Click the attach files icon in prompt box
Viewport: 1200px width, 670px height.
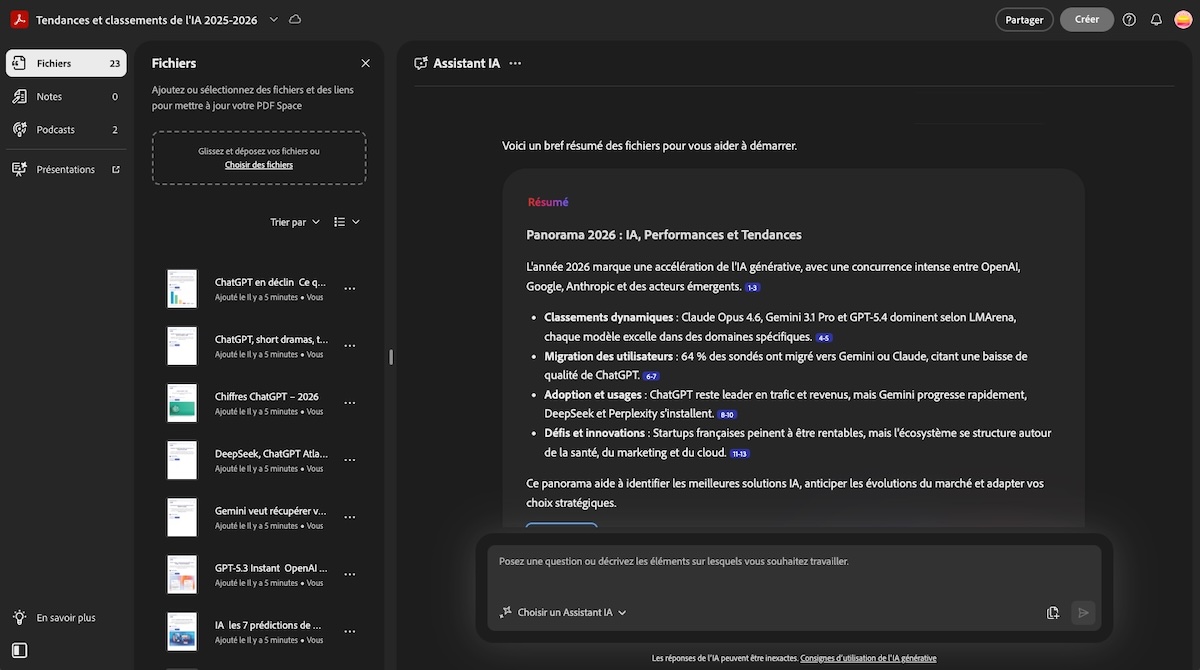1052,613
